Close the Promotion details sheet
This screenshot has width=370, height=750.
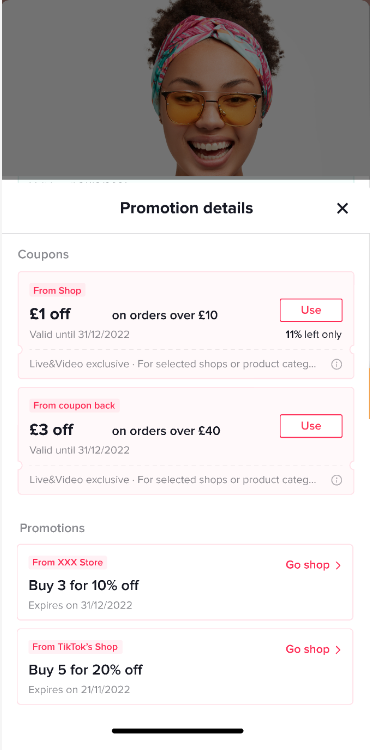coord(342,208)
